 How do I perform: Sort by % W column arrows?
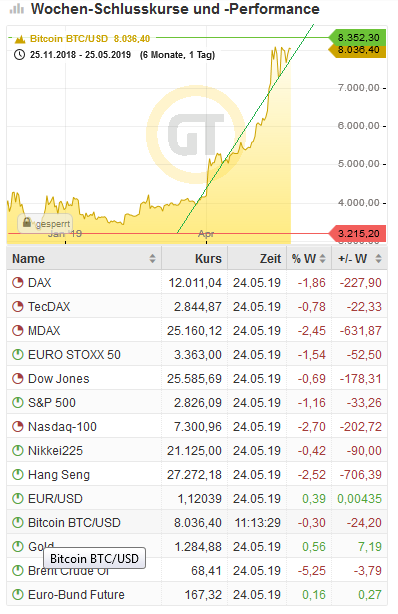click(322, 258)
